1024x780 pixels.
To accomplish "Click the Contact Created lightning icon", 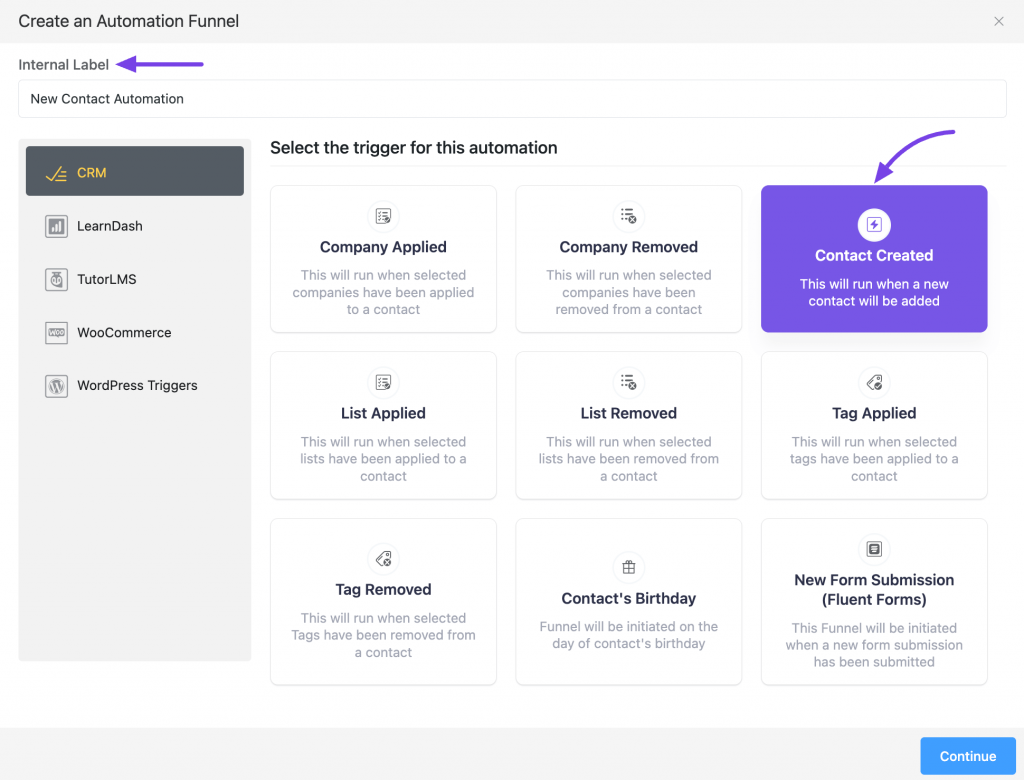I will [x=873, y=225].
